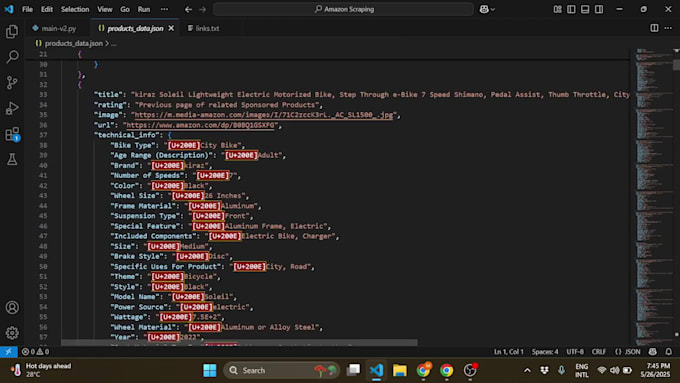
Task: Click line number 45 in the gutter
Action: (43, 216)
